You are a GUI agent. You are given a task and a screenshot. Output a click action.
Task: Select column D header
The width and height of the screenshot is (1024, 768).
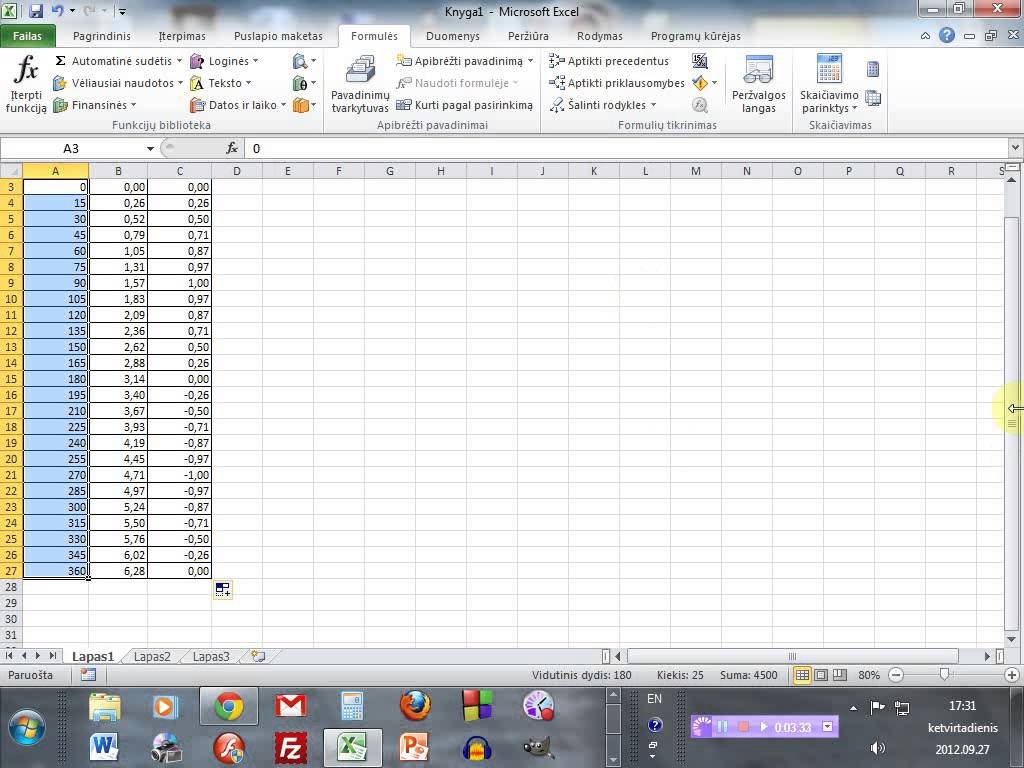point(236,171)
